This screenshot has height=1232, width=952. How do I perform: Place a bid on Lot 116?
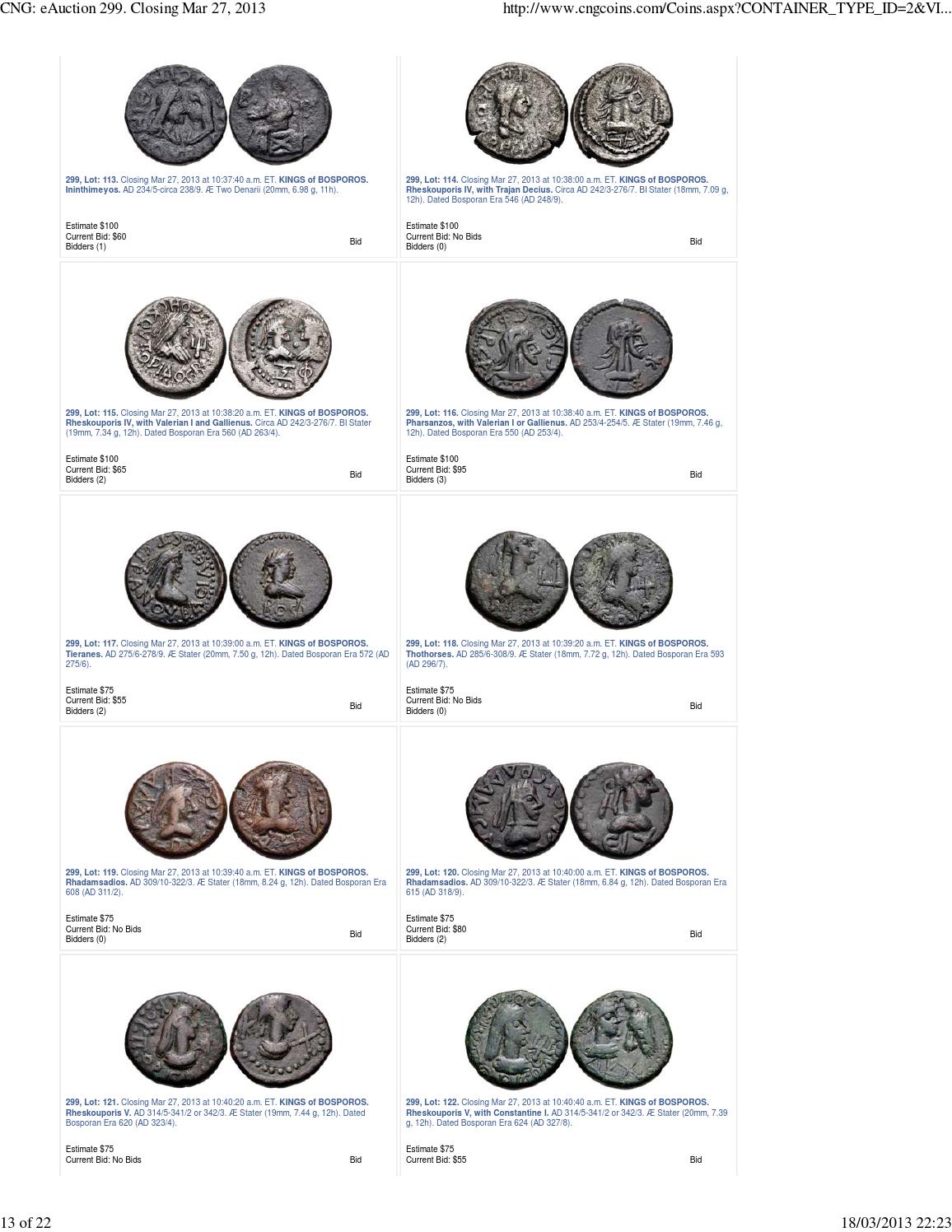tap(696, 474)
